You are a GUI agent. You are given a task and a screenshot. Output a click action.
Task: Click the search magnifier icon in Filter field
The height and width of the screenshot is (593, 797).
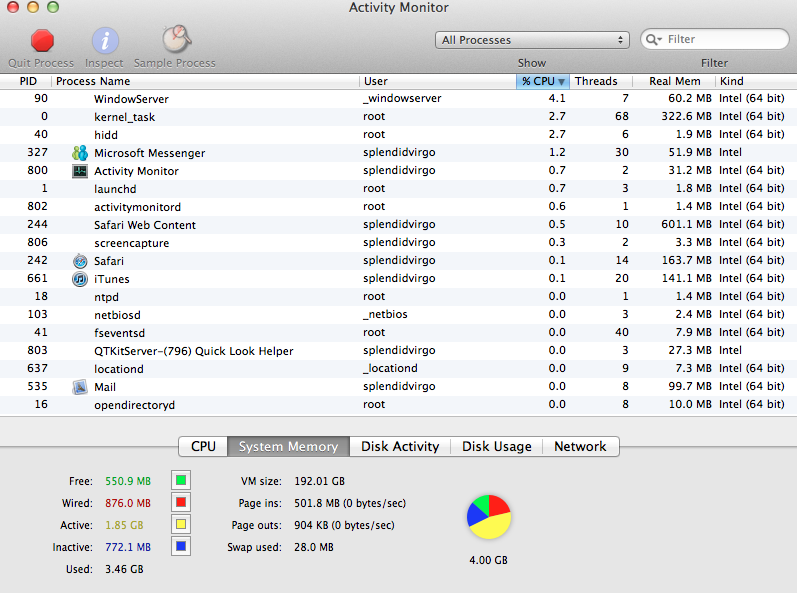tap(653, 39)
